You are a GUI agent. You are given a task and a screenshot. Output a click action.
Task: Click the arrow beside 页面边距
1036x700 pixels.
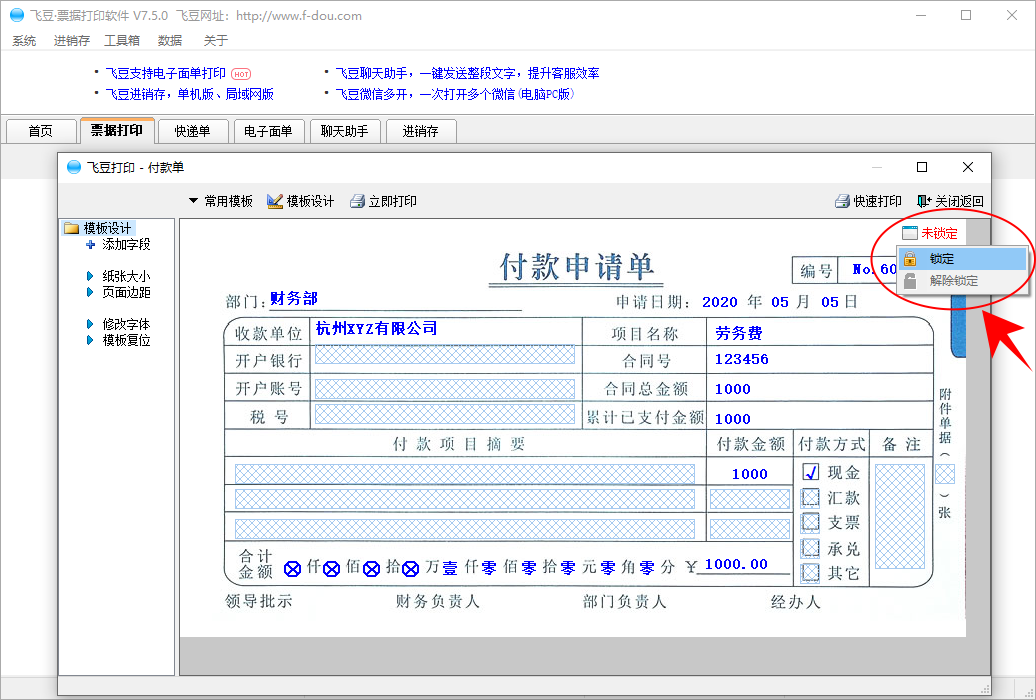90,292
